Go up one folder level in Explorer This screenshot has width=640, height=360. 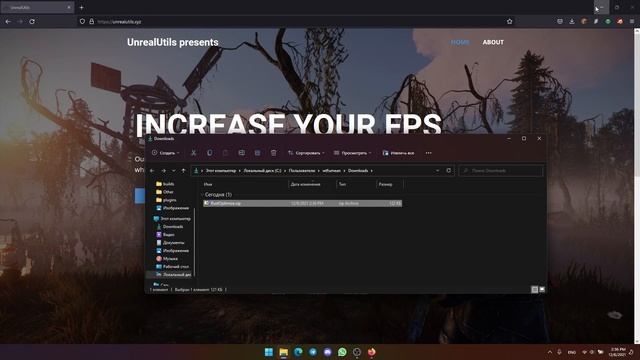point(183,171)
